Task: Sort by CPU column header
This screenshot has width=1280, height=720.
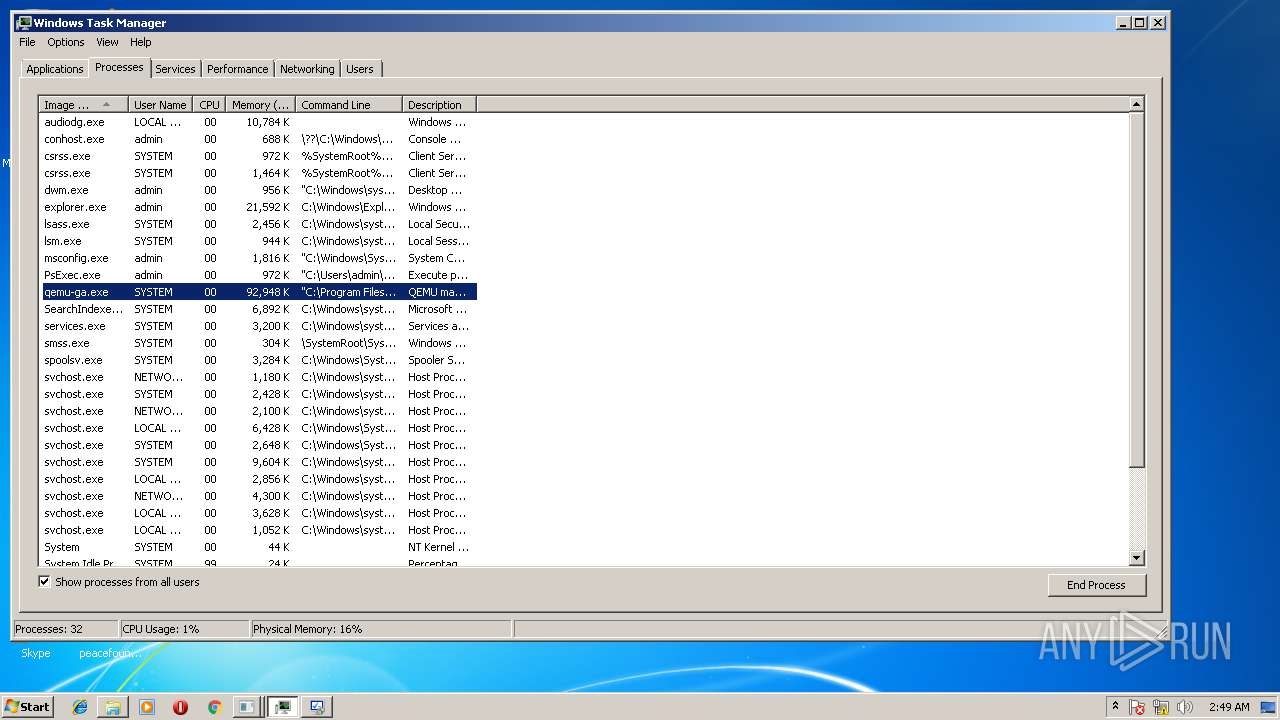Action: point(209,105)
